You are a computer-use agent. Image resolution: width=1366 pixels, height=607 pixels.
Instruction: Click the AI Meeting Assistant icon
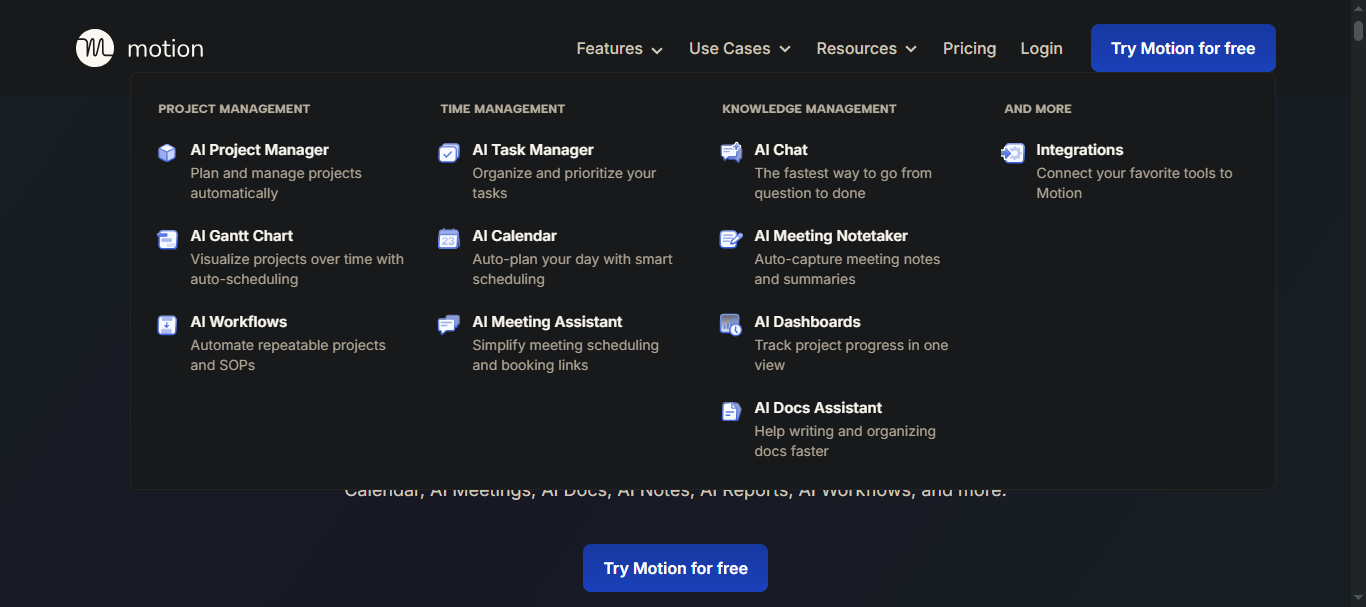point(449,325)
